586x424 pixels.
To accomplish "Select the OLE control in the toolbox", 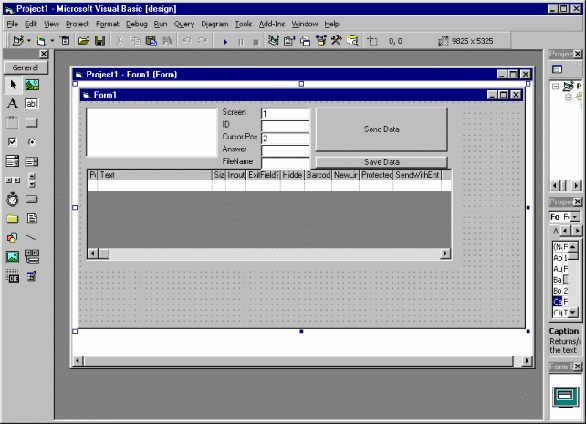I will 12,277.
